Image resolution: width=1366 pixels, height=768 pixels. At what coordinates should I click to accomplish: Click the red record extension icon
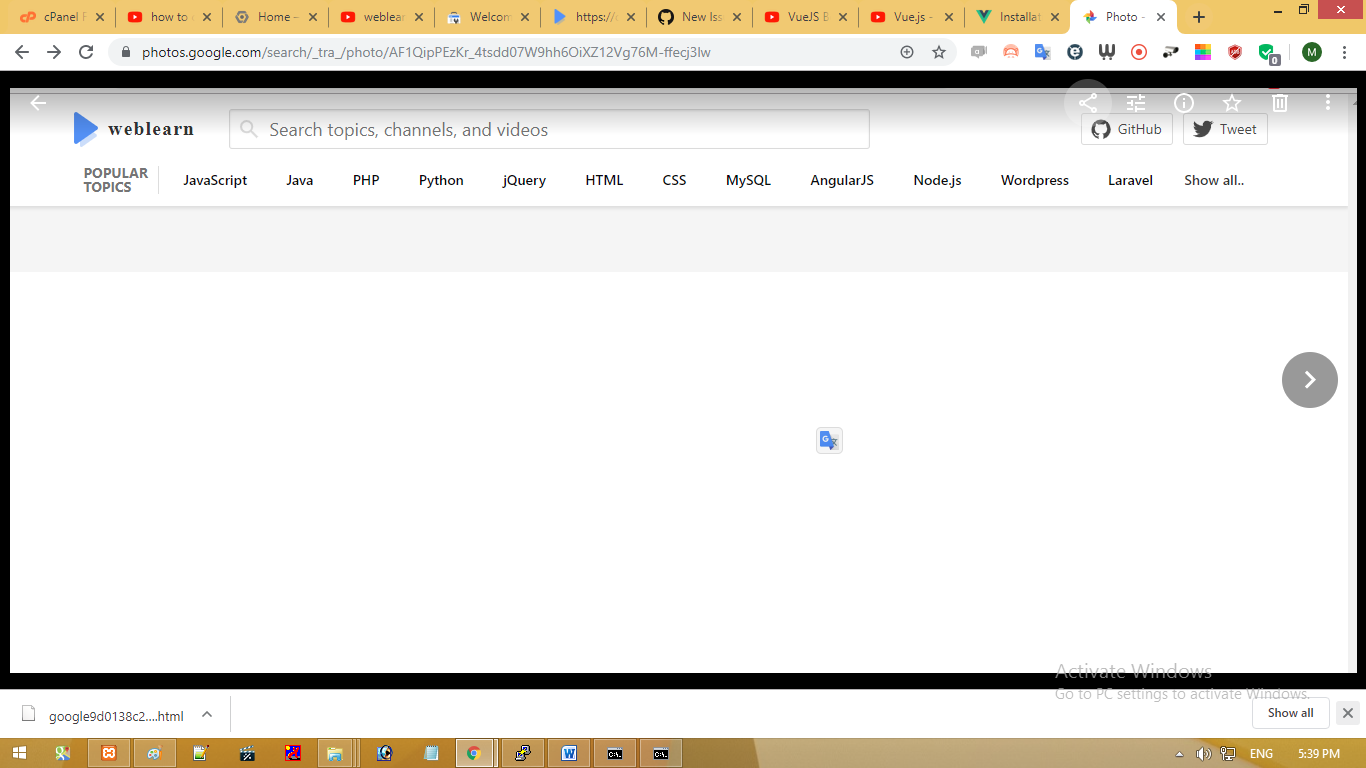(1138, 52)
